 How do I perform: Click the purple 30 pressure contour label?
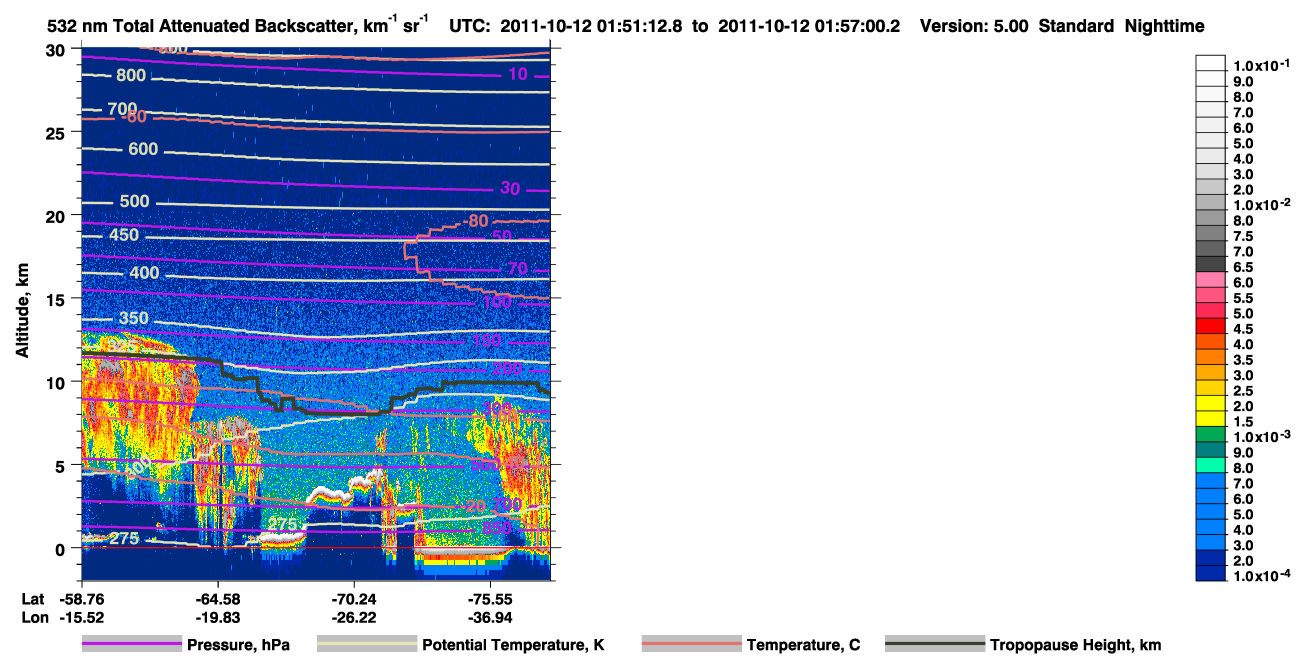[510, 188]
